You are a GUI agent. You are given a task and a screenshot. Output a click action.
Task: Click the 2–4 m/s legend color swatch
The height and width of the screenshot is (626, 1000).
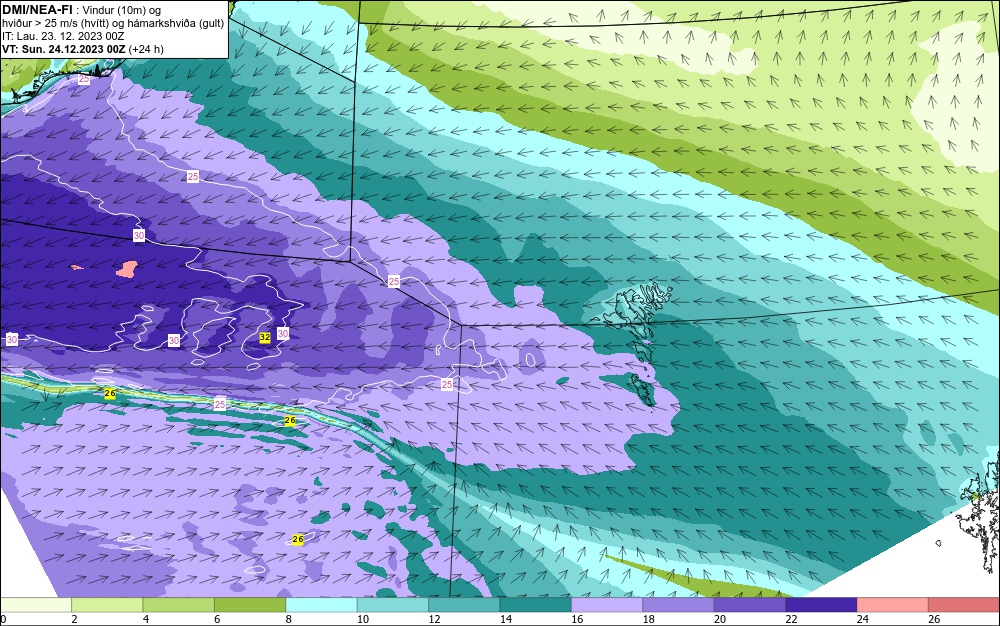coord(107,605)
